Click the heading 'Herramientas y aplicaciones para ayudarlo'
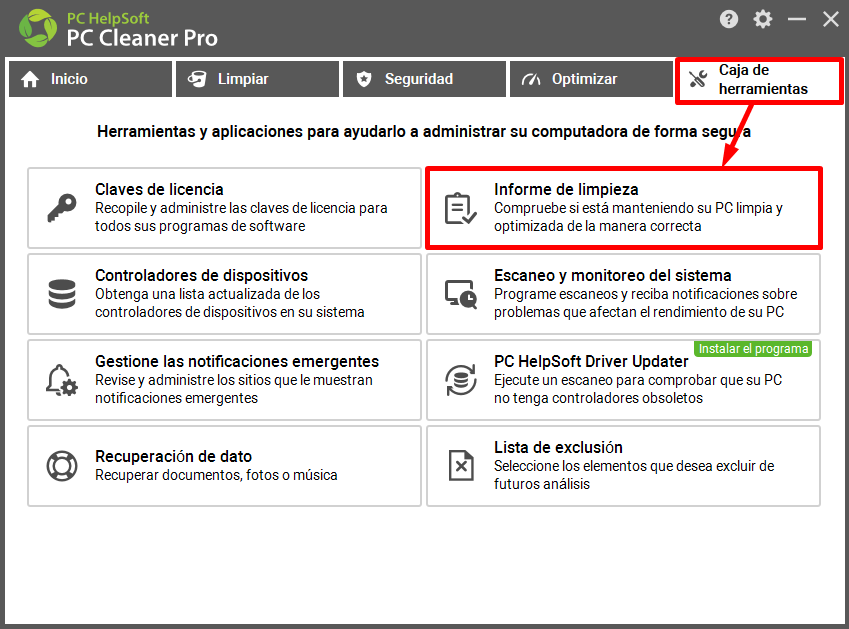This screenshot has height=629, width=849. click(423, 132)
